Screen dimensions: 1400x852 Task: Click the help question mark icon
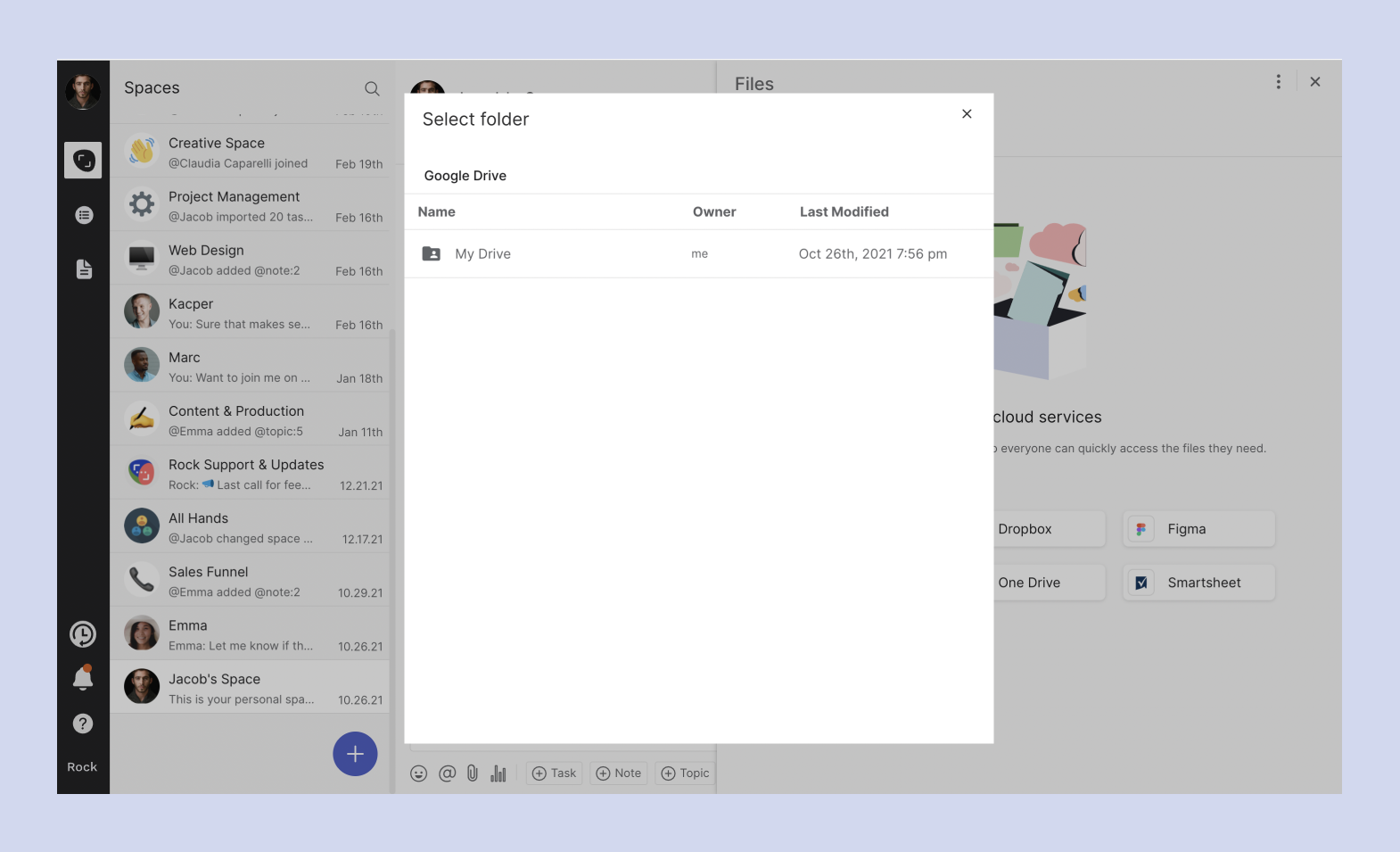pos(83,724)
